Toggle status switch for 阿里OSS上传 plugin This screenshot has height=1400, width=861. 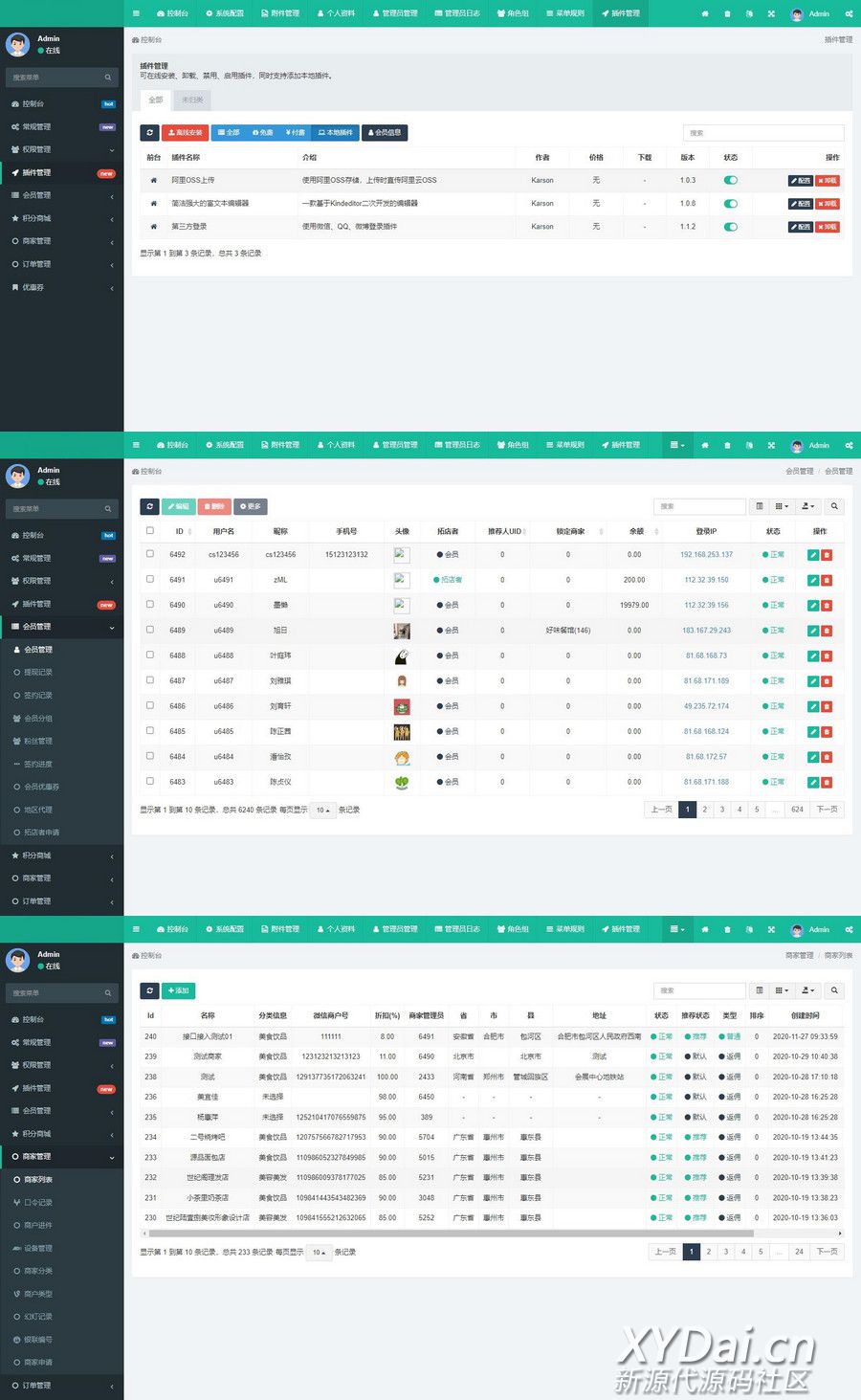(x=731, y=180)
